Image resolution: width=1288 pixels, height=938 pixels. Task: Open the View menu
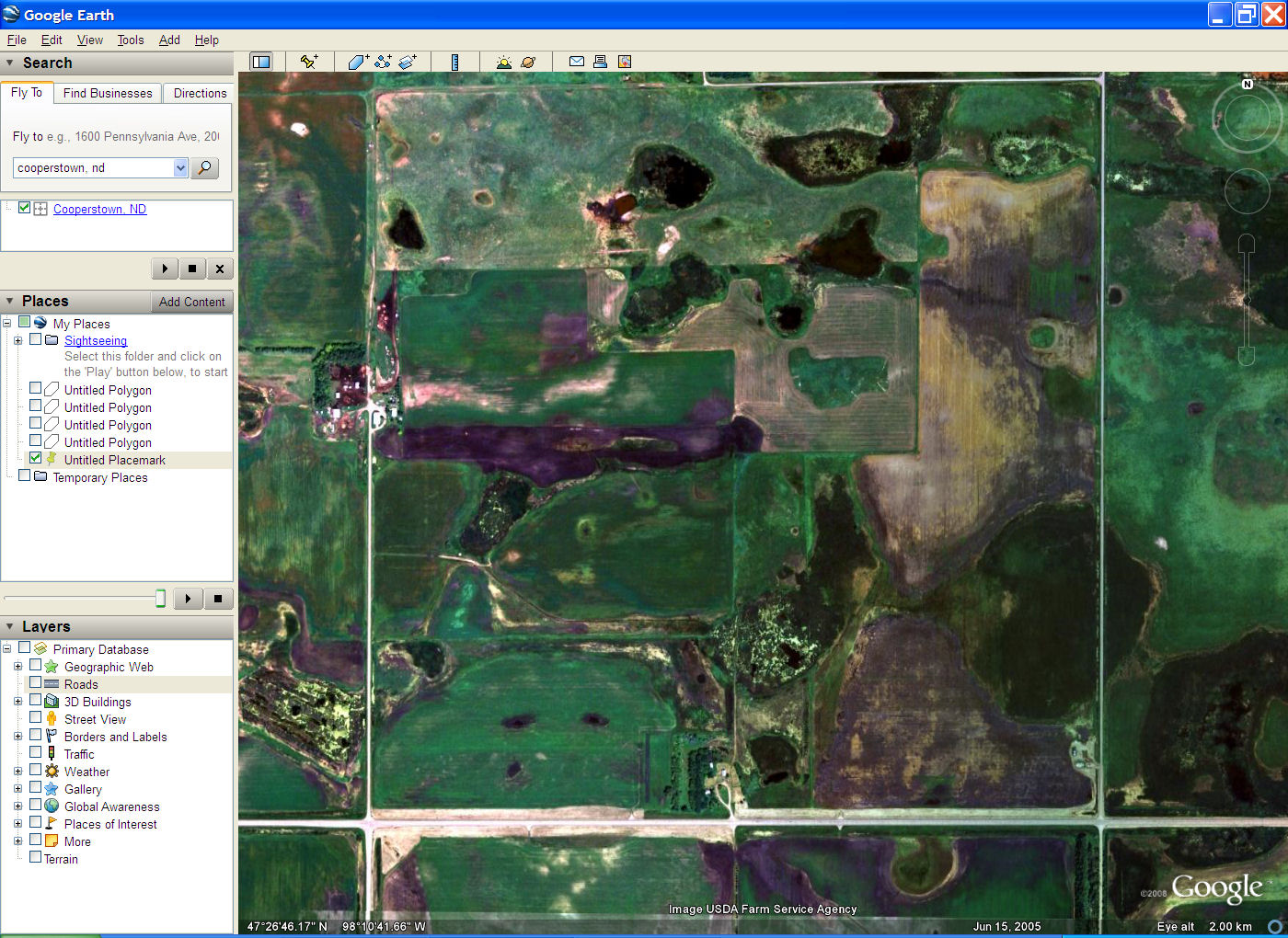[x=90, y=40]
